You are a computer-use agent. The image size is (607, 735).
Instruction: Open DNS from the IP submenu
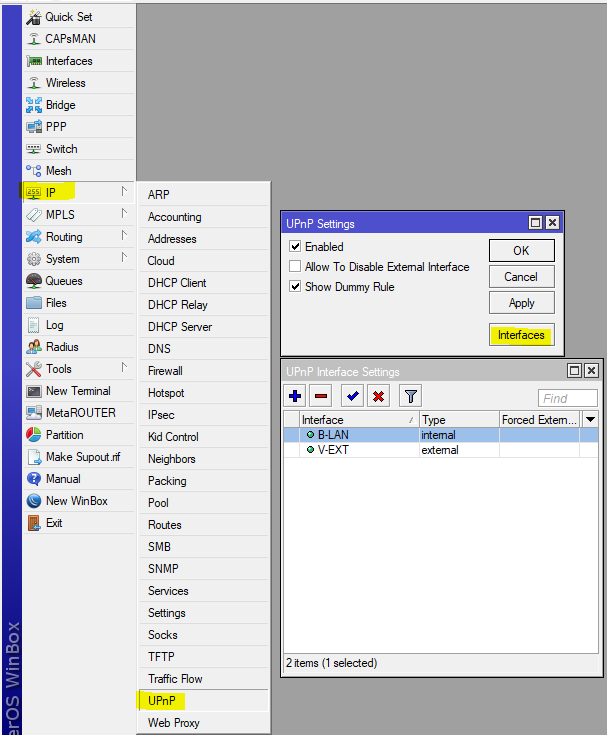point(203,349)
